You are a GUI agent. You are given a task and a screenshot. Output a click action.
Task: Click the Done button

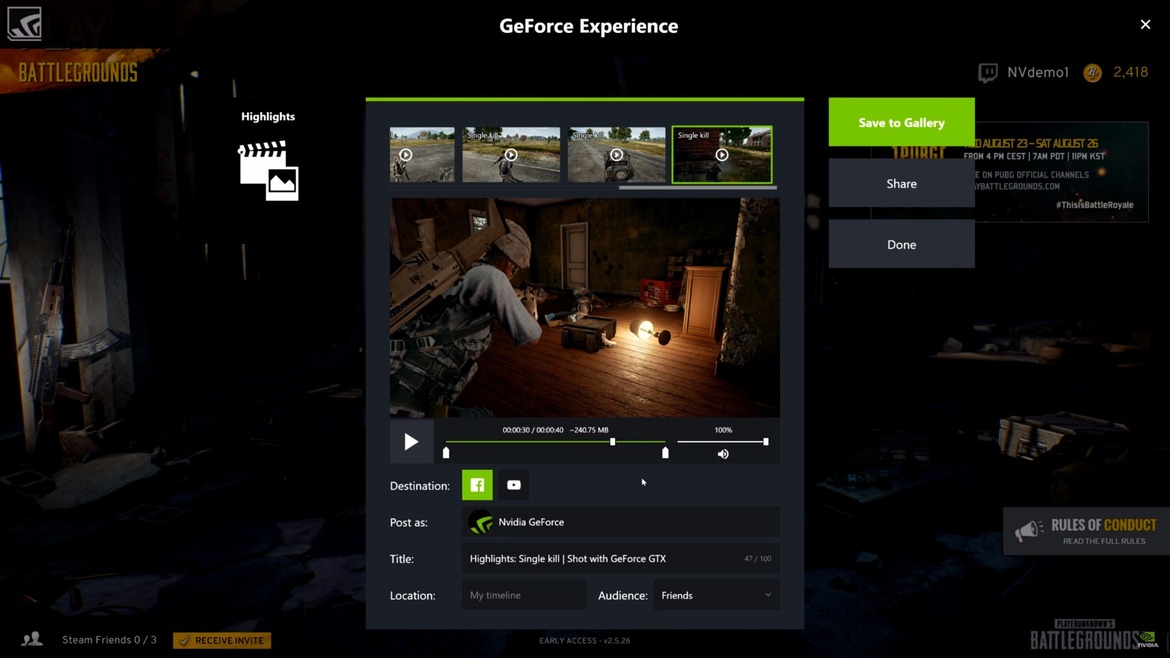point(901,245)
